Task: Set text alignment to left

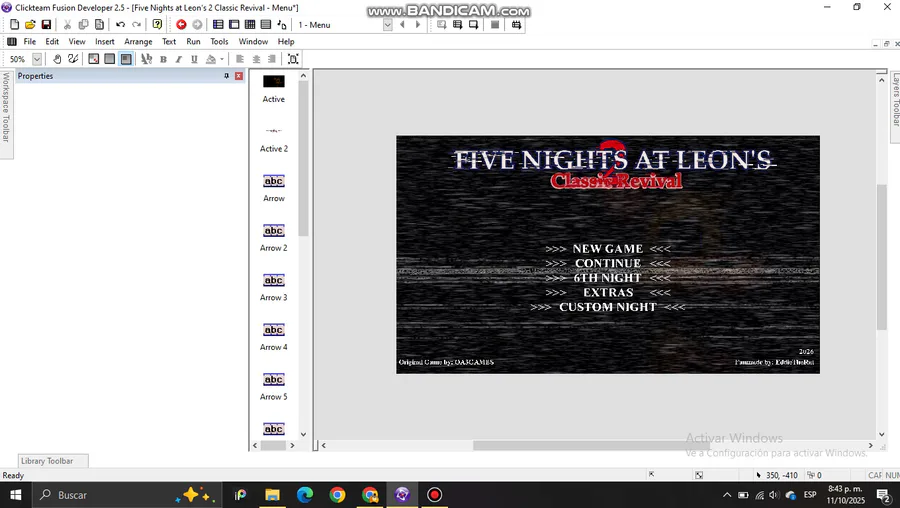Action: coord(240,59)
